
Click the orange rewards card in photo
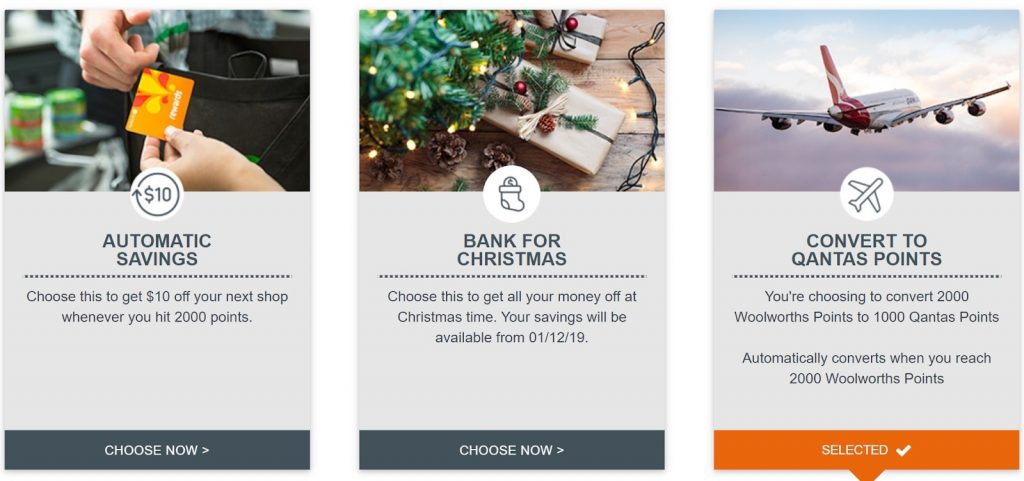(x=160, y=104)
